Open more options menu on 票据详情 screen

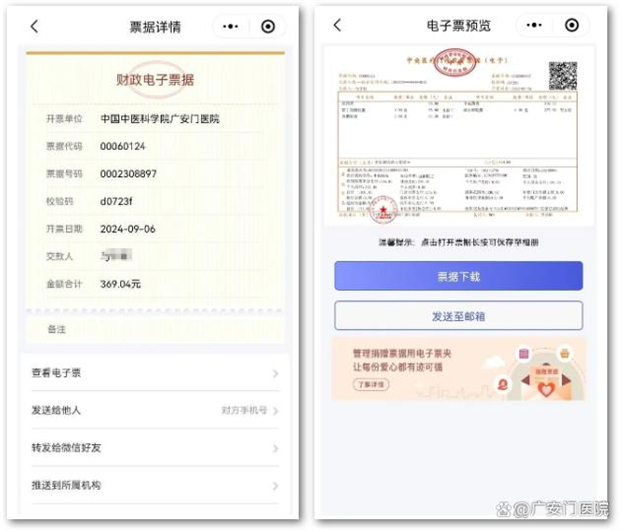point(230,27)
